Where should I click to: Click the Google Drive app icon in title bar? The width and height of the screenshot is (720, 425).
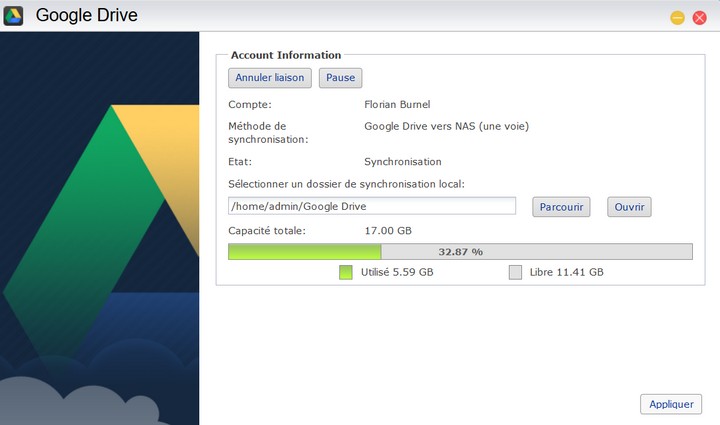point(13,16)
